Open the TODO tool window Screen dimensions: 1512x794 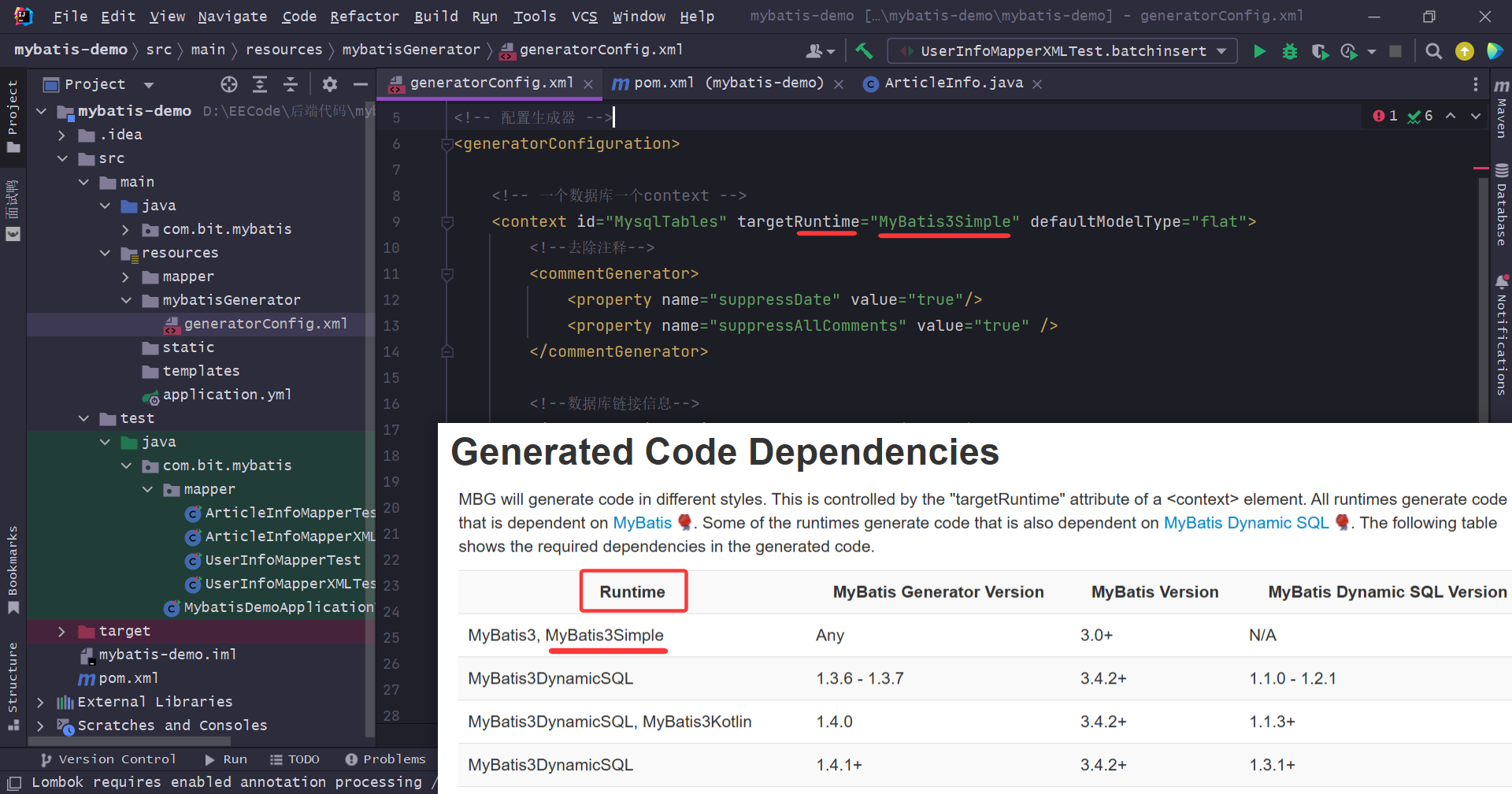295,759
